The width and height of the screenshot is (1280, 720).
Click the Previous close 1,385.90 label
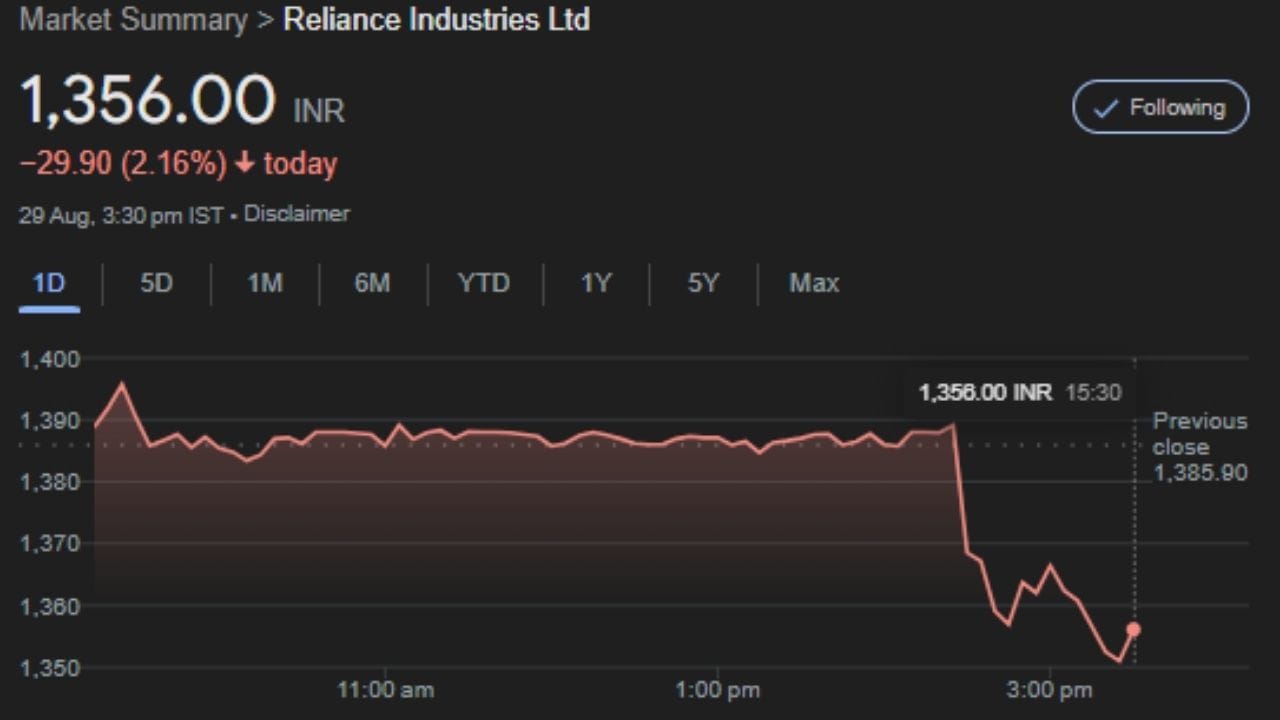[1200, 447]
